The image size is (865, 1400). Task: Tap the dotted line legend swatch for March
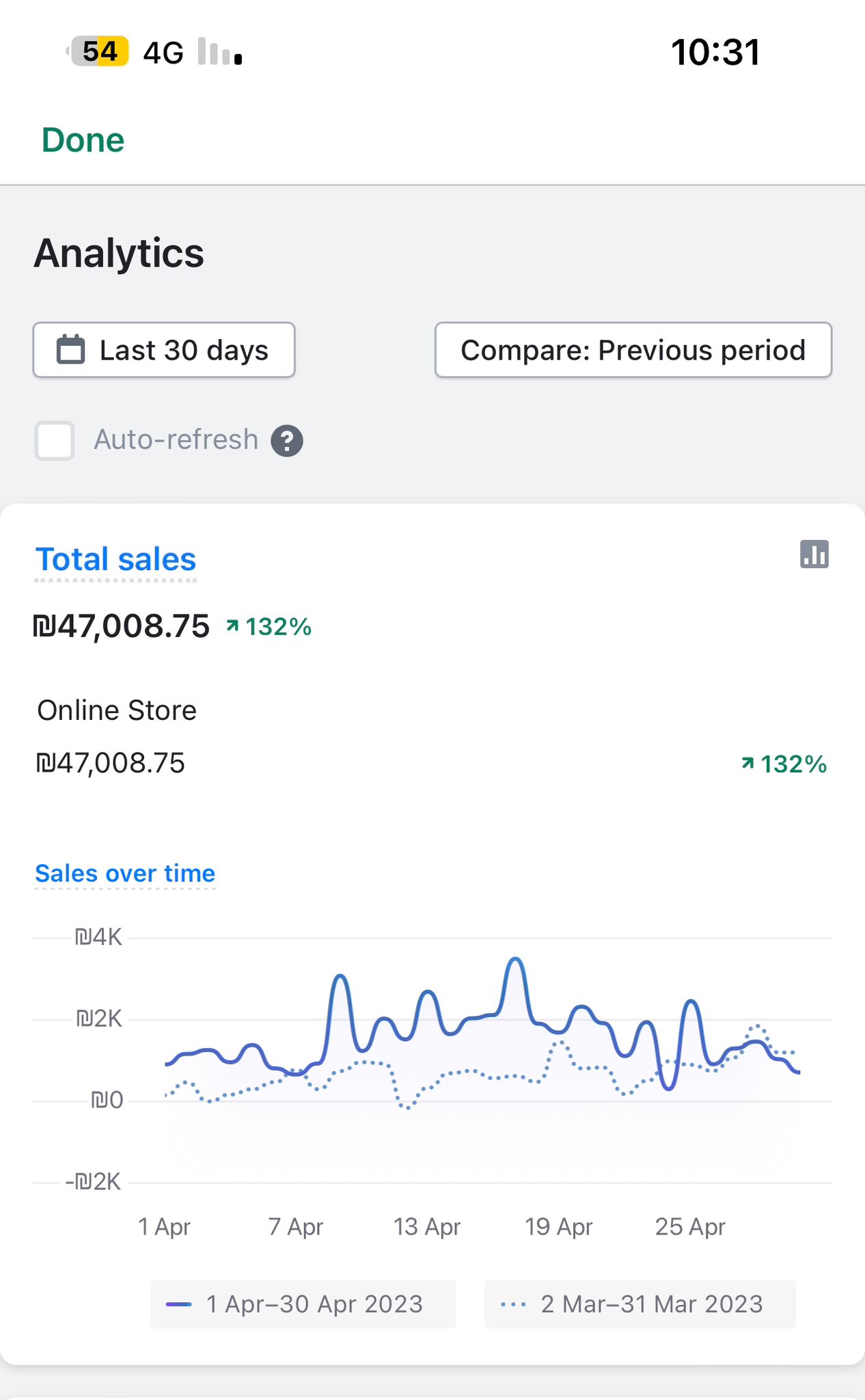[x=513, y=1304]
